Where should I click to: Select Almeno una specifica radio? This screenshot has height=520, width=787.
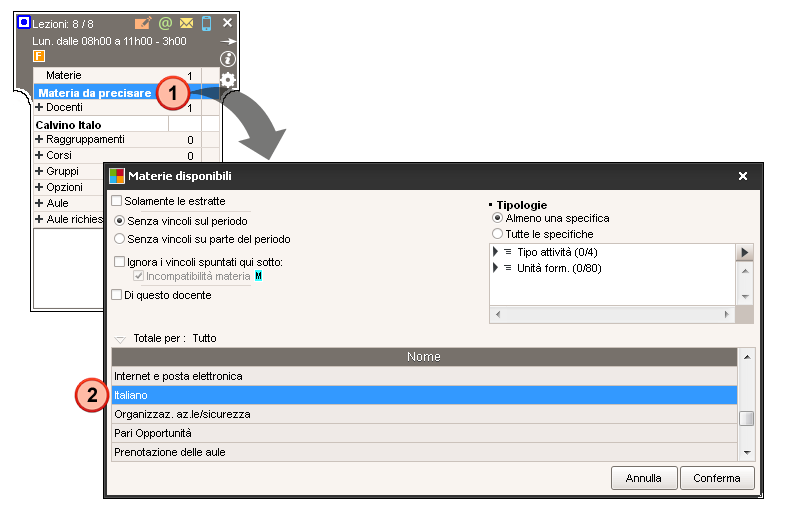click(497, 218)
